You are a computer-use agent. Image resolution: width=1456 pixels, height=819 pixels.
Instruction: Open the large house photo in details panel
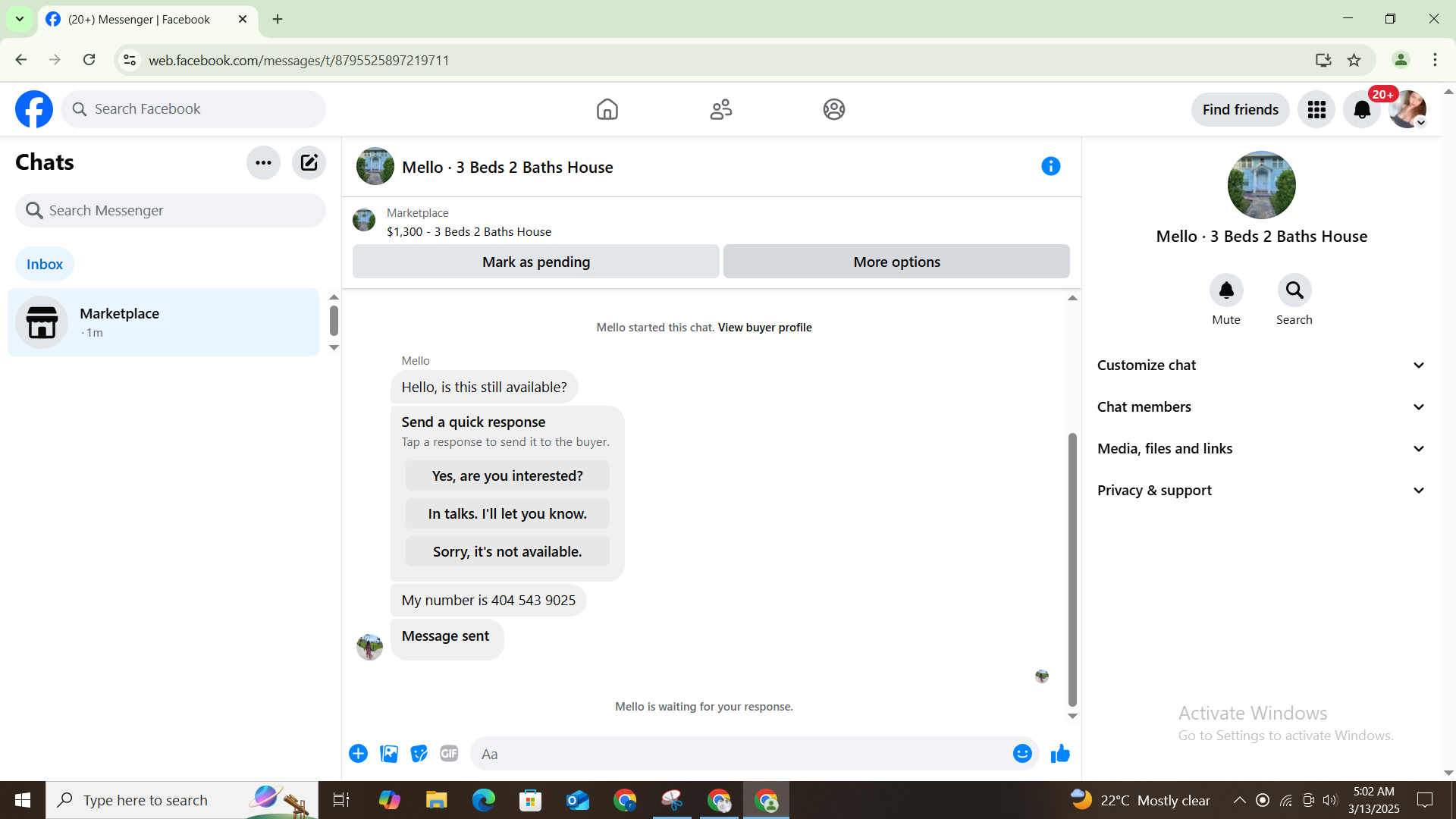click(1262, 186)
